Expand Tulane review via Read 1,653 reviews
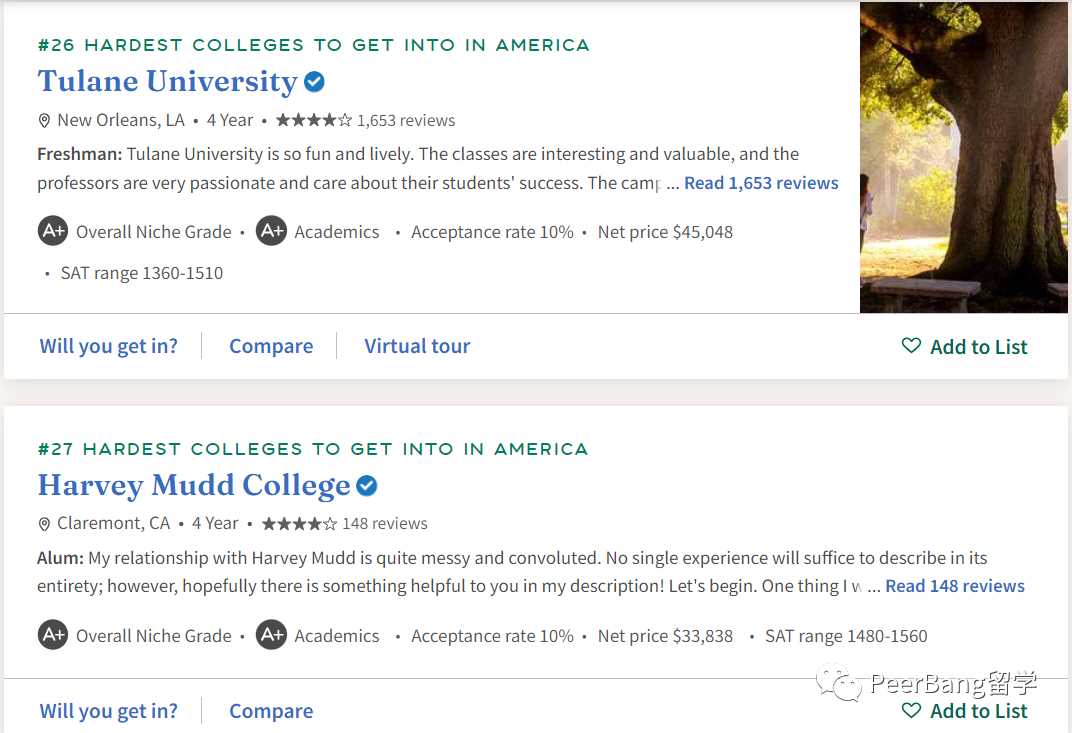This screenshot has height=733, width=1072. click(x=761, y=183)
